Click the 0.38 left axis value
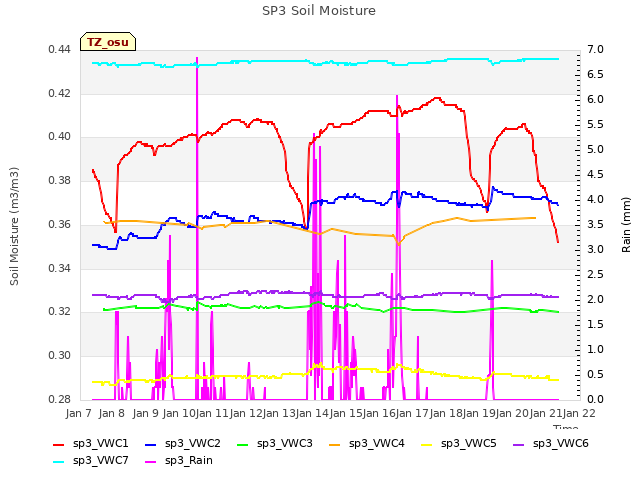Viewport: 640px width, 480px height. 60,180
